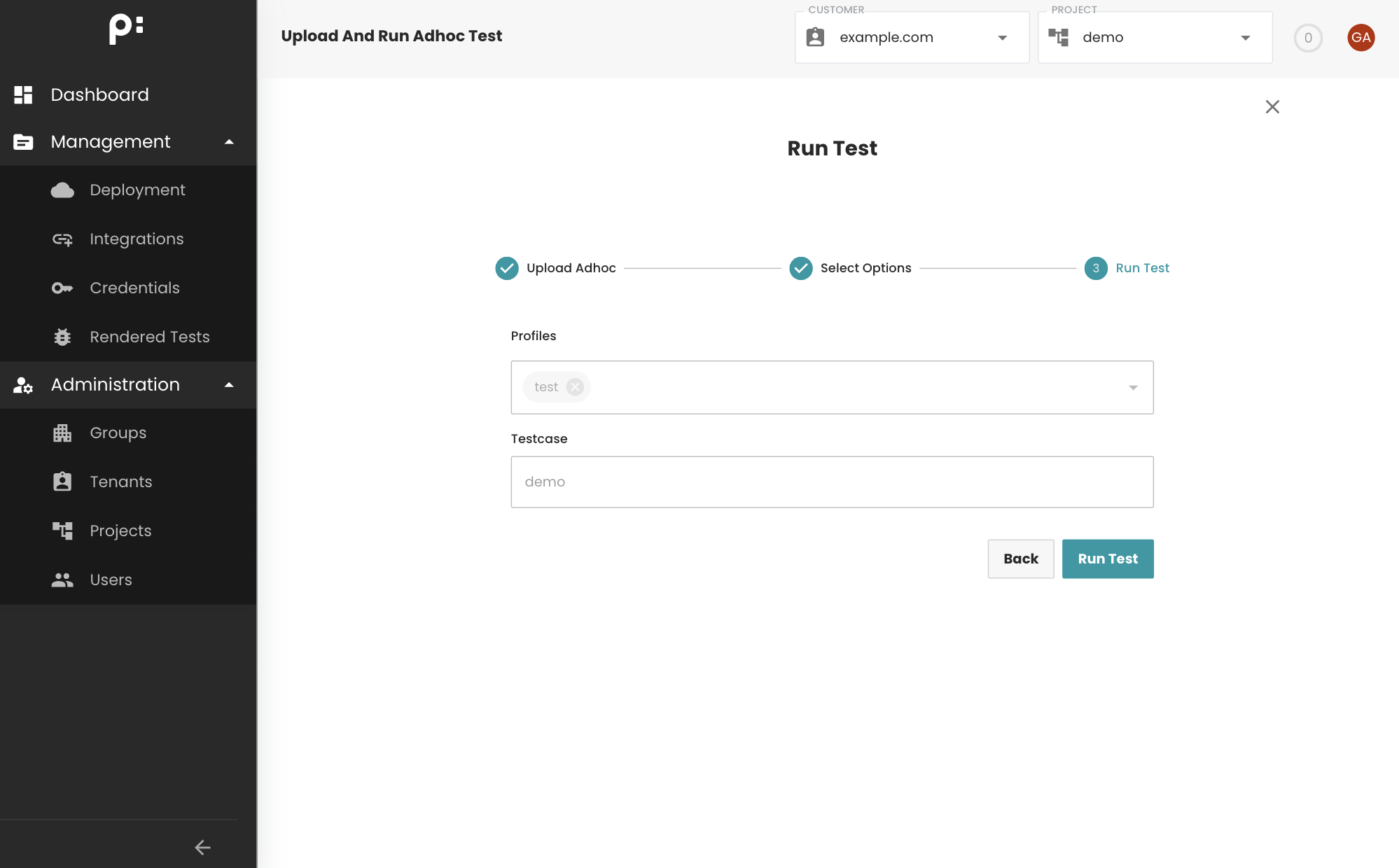Select the Deployment cloud icon

(62, 190)
